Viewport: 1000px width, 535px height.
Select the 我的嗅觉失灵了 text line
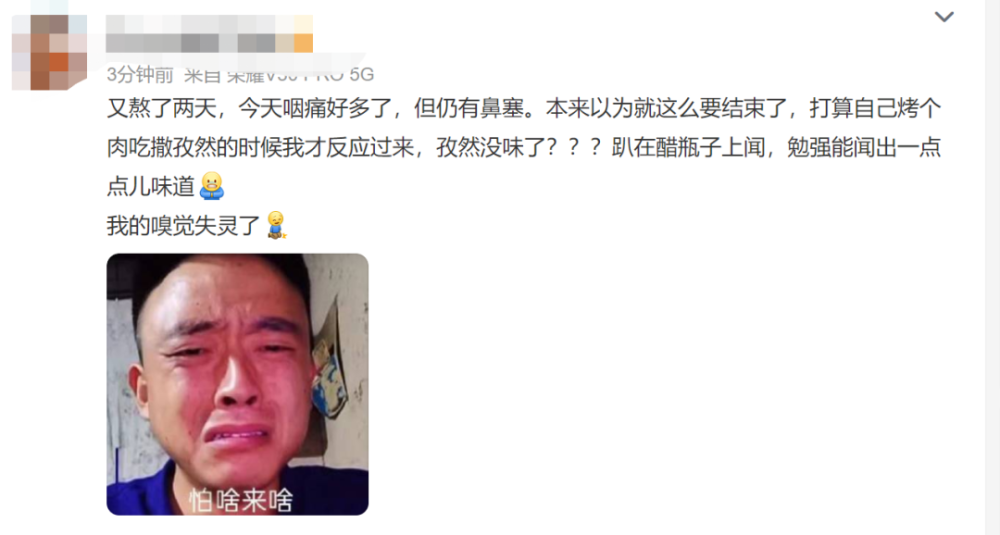[x=184, y=226]
